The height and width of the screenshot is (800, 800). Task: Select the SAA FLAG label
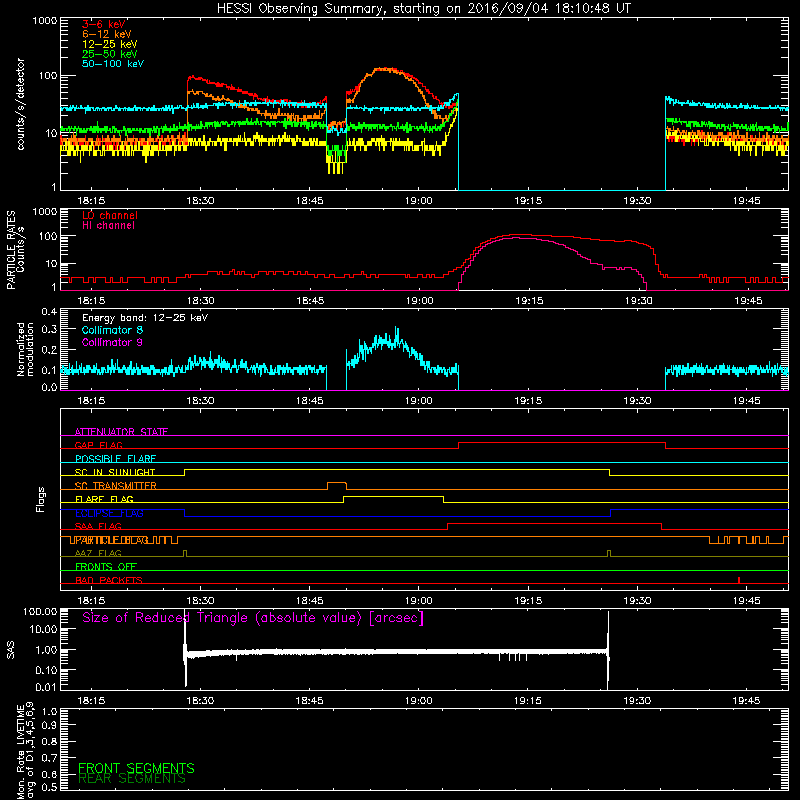pyautogui.click(x=98, y=526)
